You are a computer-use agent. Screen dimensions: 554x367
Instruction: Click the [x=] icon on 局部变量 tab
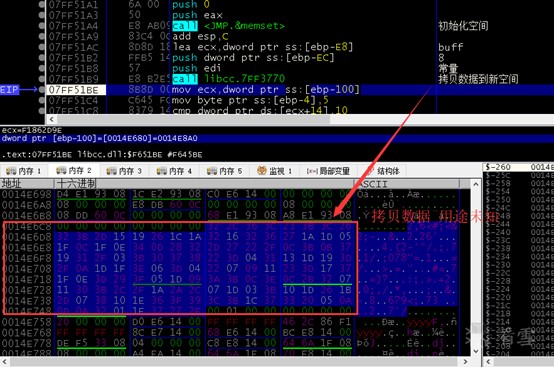(x=312, y=171)
